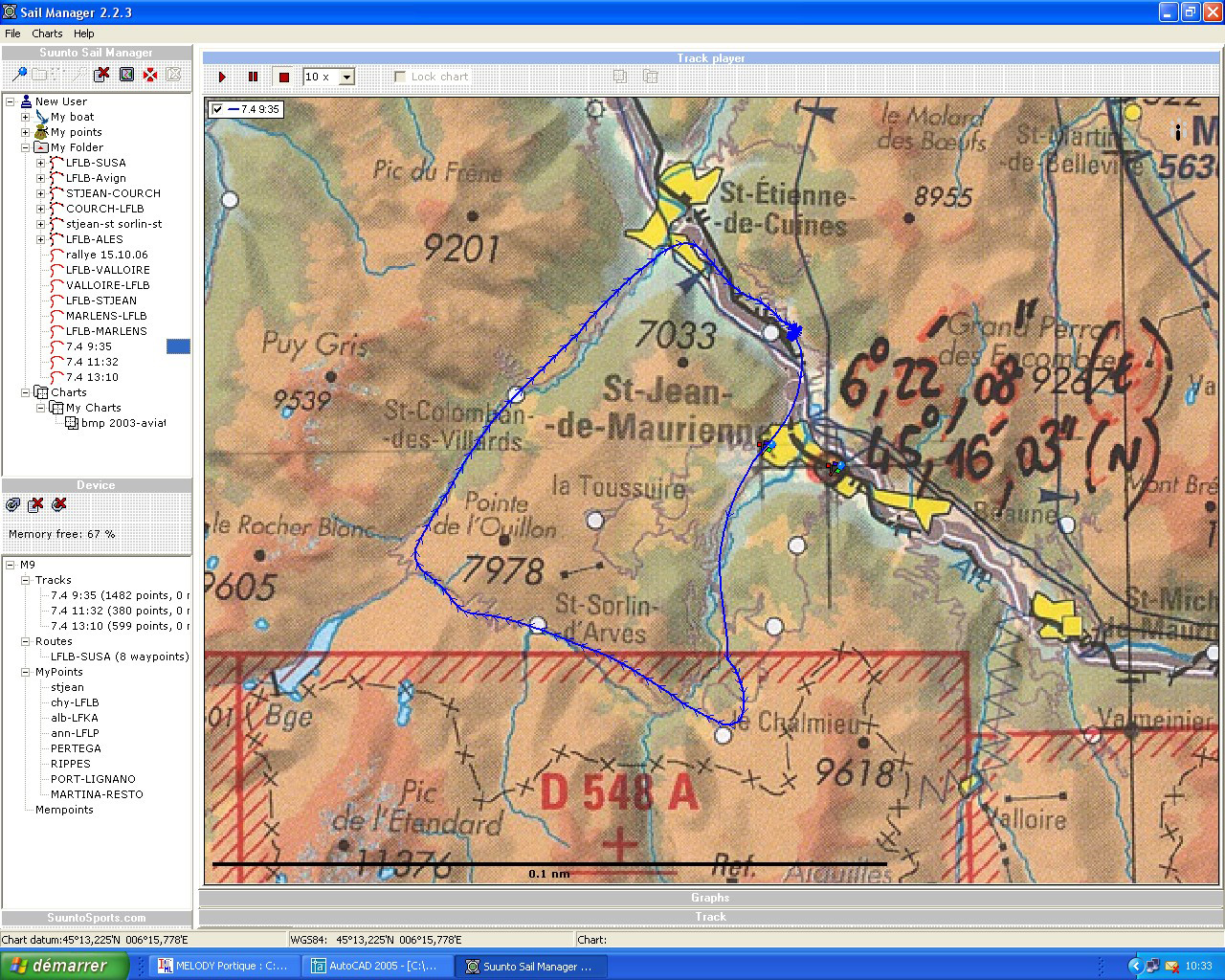Screen dimensions: 1225x980
Task: Click the info 'i' icon on map
Action: (x=1177, y=131)
